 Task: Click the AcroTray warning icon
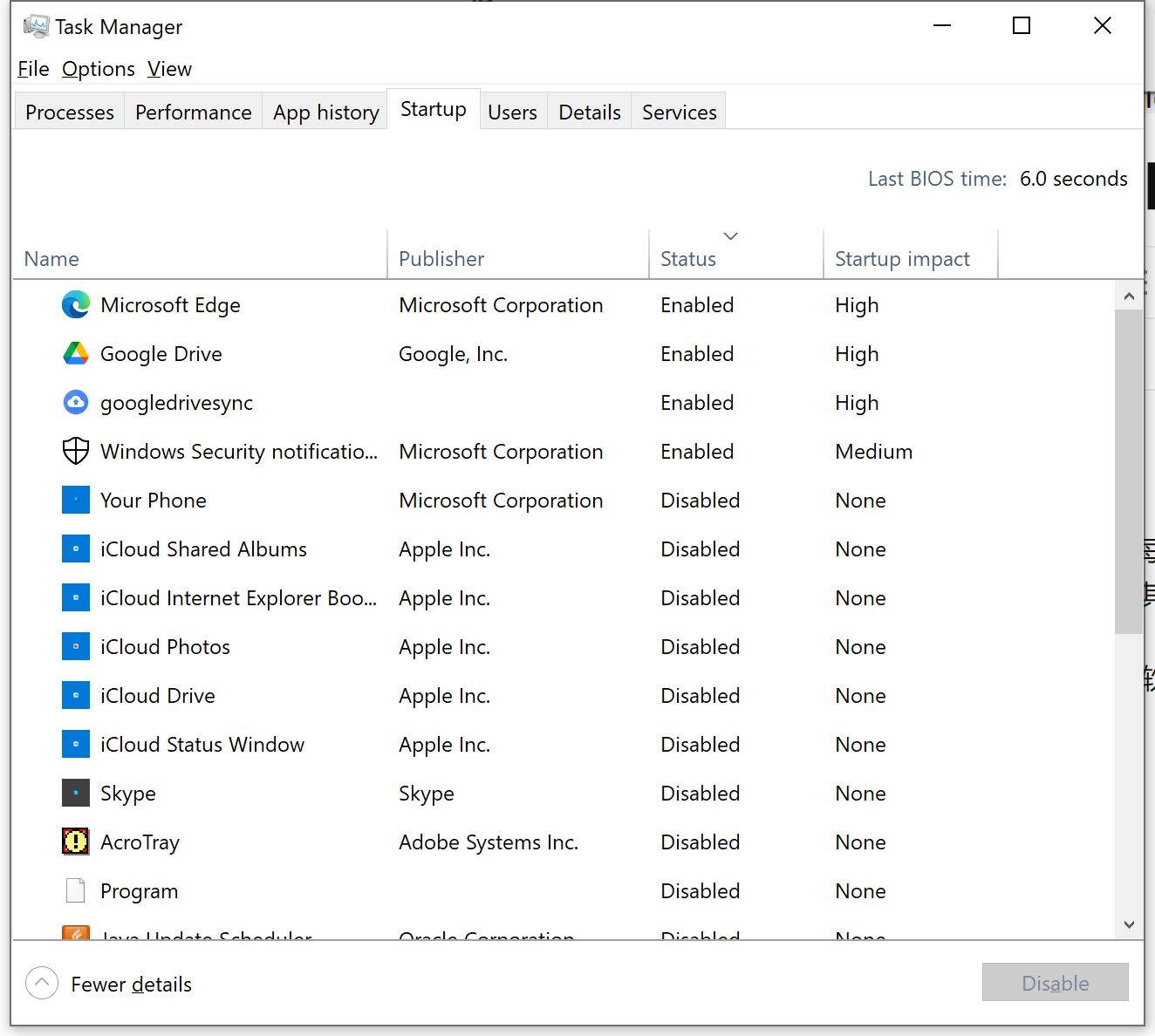(x=76, y=842)
